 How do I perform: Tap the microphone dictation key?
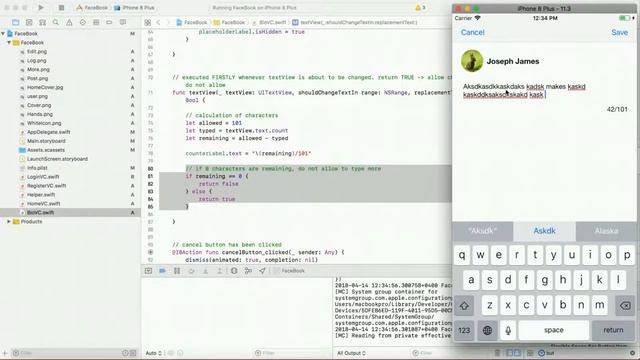click(508, 330)
